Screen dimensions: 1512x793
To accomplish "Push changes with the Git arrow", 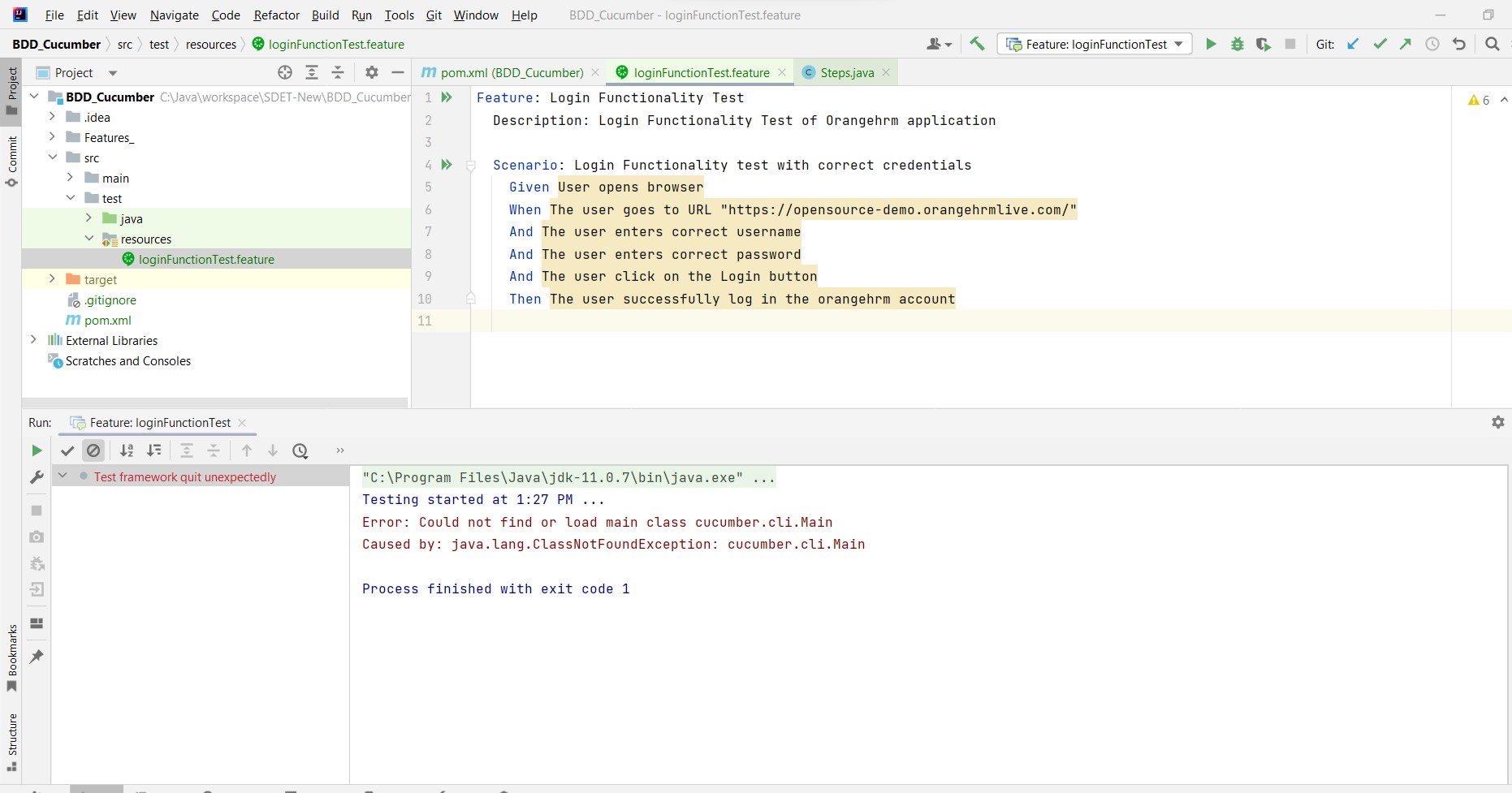I will click(x=1406, y=44).
